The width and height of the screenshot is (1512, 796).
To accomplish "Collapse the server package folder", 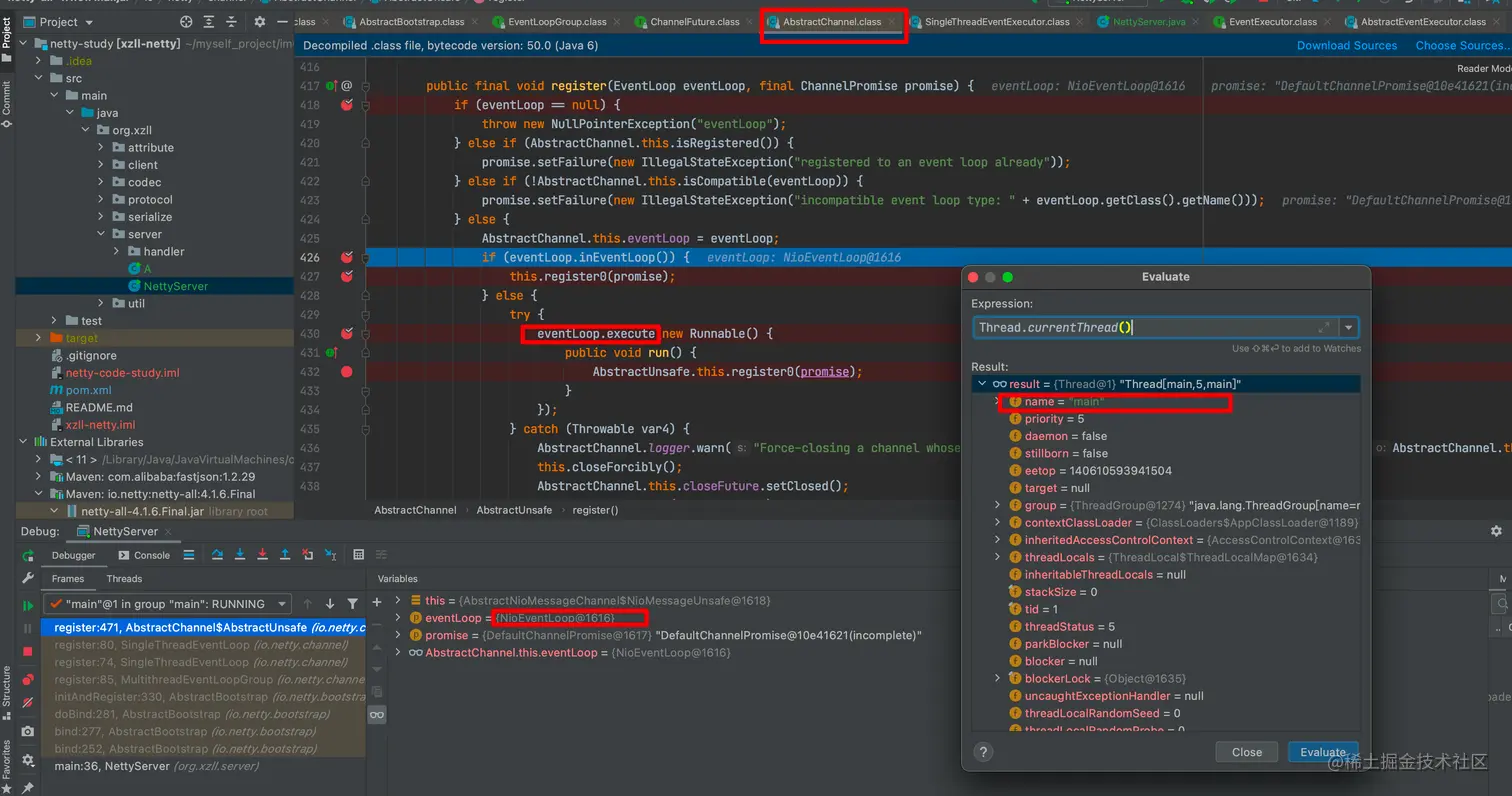I will [102, 234].
